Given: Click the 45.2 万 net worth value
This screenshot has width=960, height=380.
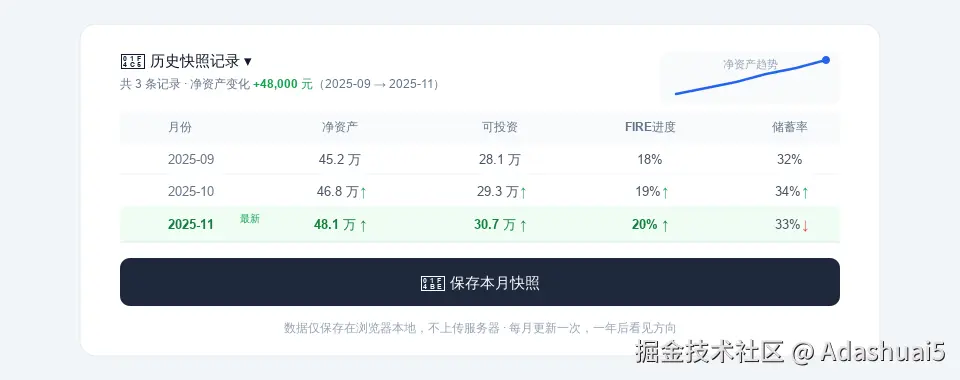Looking at the screenshot, I should pos(340,160).
